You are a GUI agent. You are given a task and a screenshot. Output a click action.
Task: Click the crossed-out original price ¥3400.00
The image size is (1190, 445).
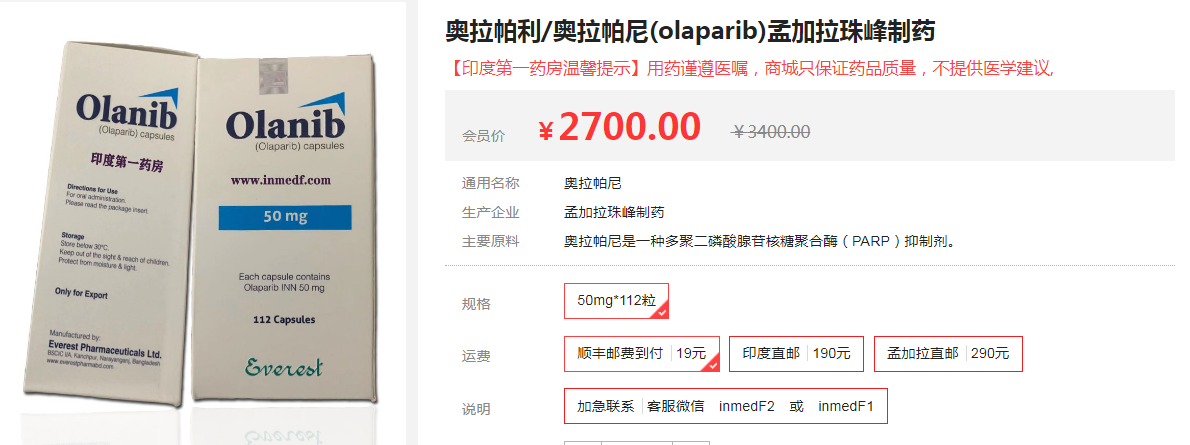[x=771, y=131]
